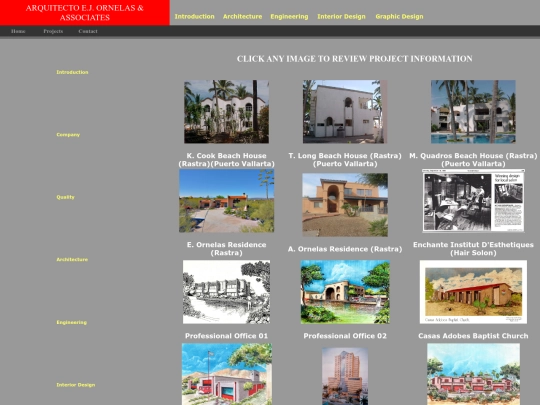Click the K. Cook Beach House caption

(227, 160)
